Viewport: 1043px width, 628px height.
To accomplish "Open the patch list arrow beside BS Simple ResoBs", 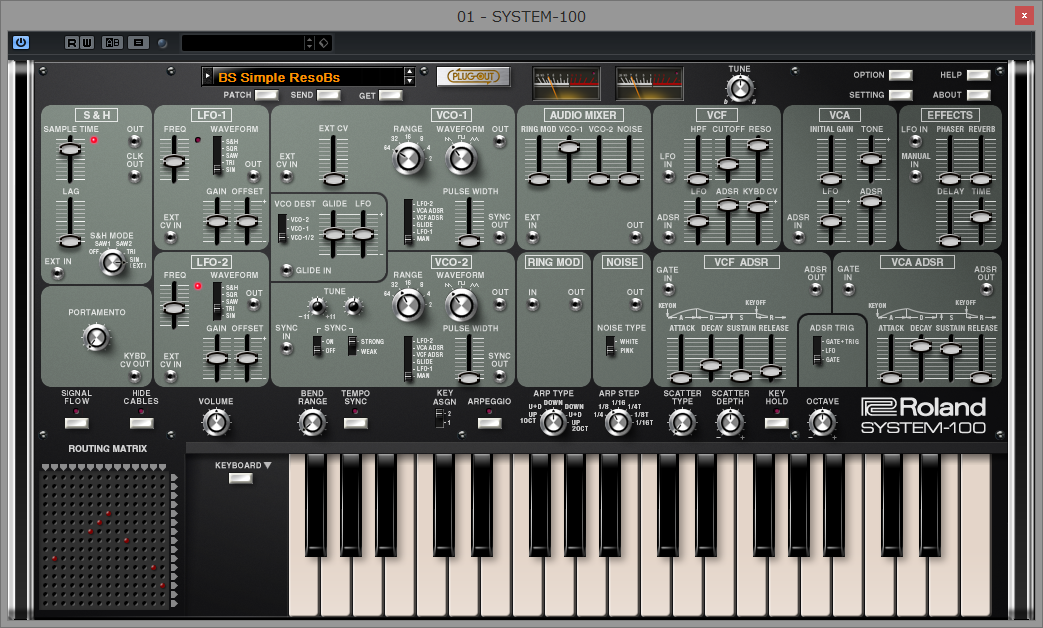I will point(207,76).
